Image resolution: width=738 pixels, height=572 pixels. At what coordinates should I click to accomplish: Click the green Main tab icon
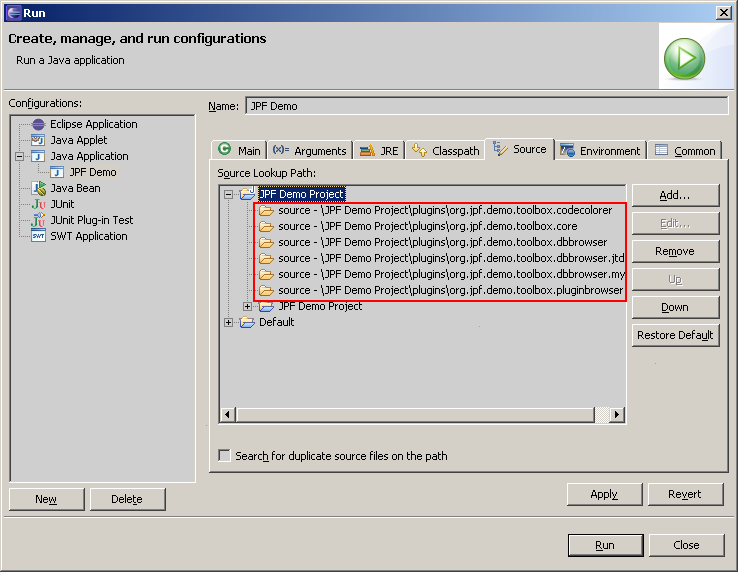point(225,149)
